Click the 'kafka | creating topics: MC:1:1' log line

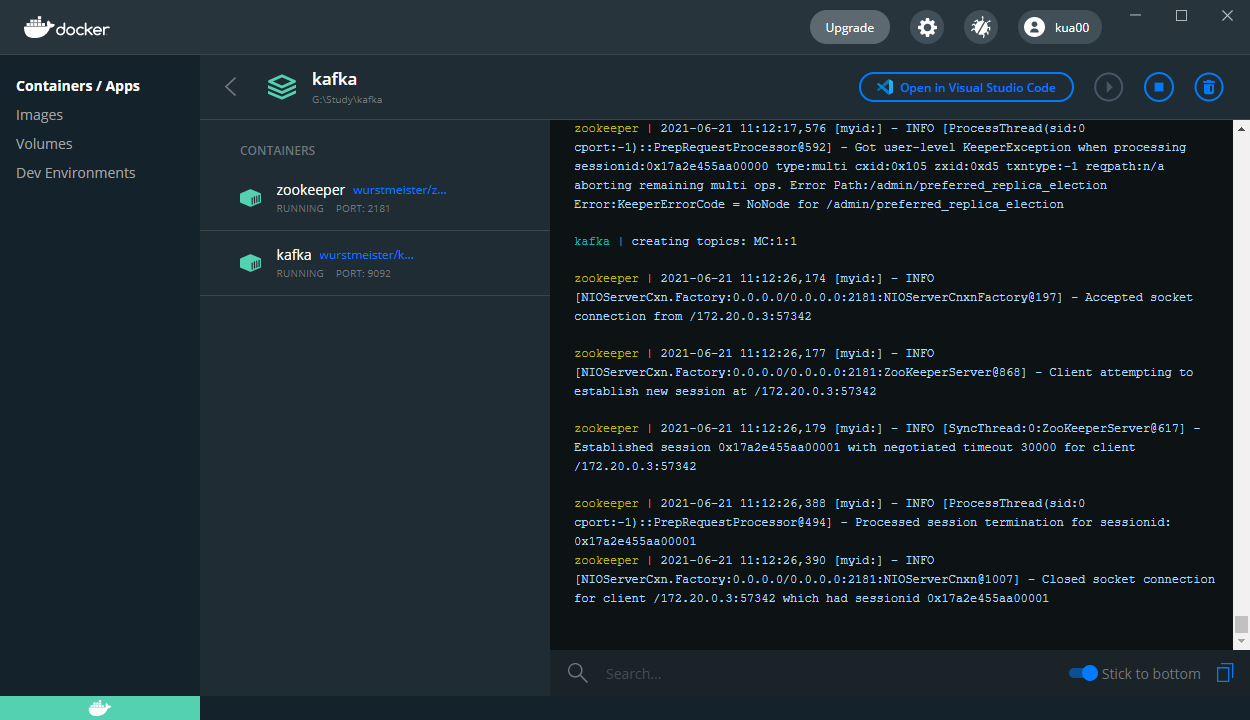[x=685, y=241]
